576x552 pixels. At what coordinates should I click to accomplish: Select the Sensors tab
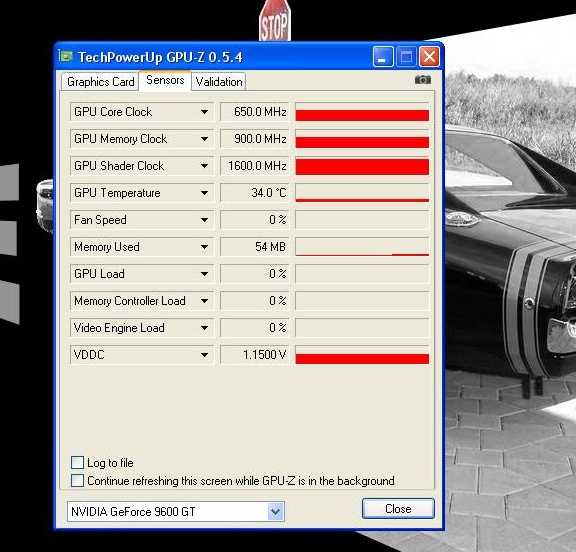[x=165, y=80]
